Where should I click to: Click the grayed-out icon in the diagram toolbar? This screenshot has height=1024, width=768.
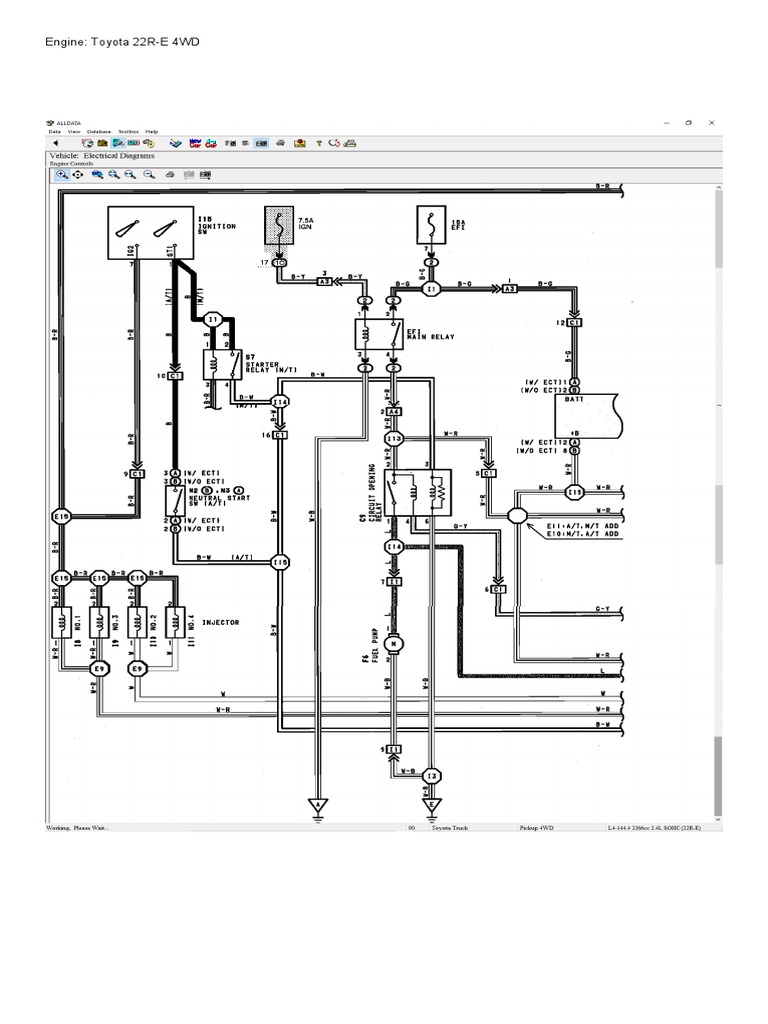(189, 175)
